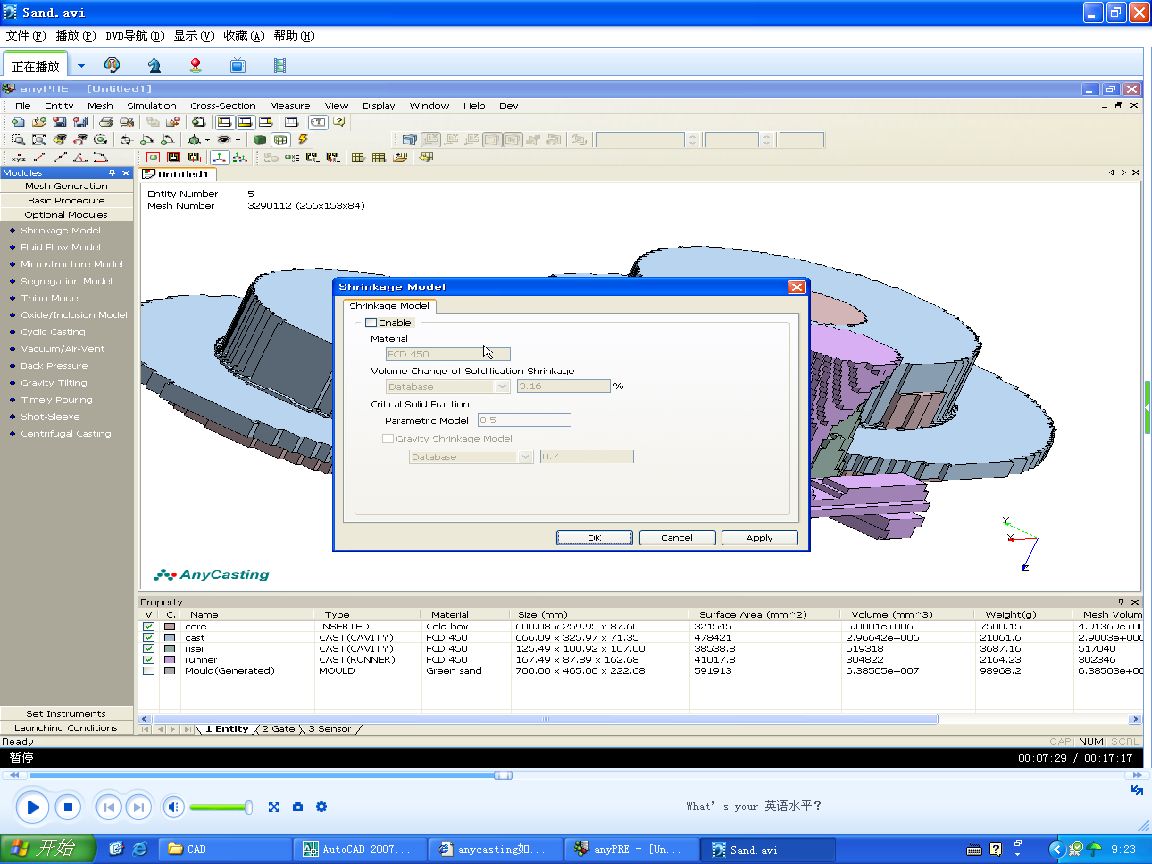1152x864 pixels.
Task: Click the previous track button
Action: (109, 807)
